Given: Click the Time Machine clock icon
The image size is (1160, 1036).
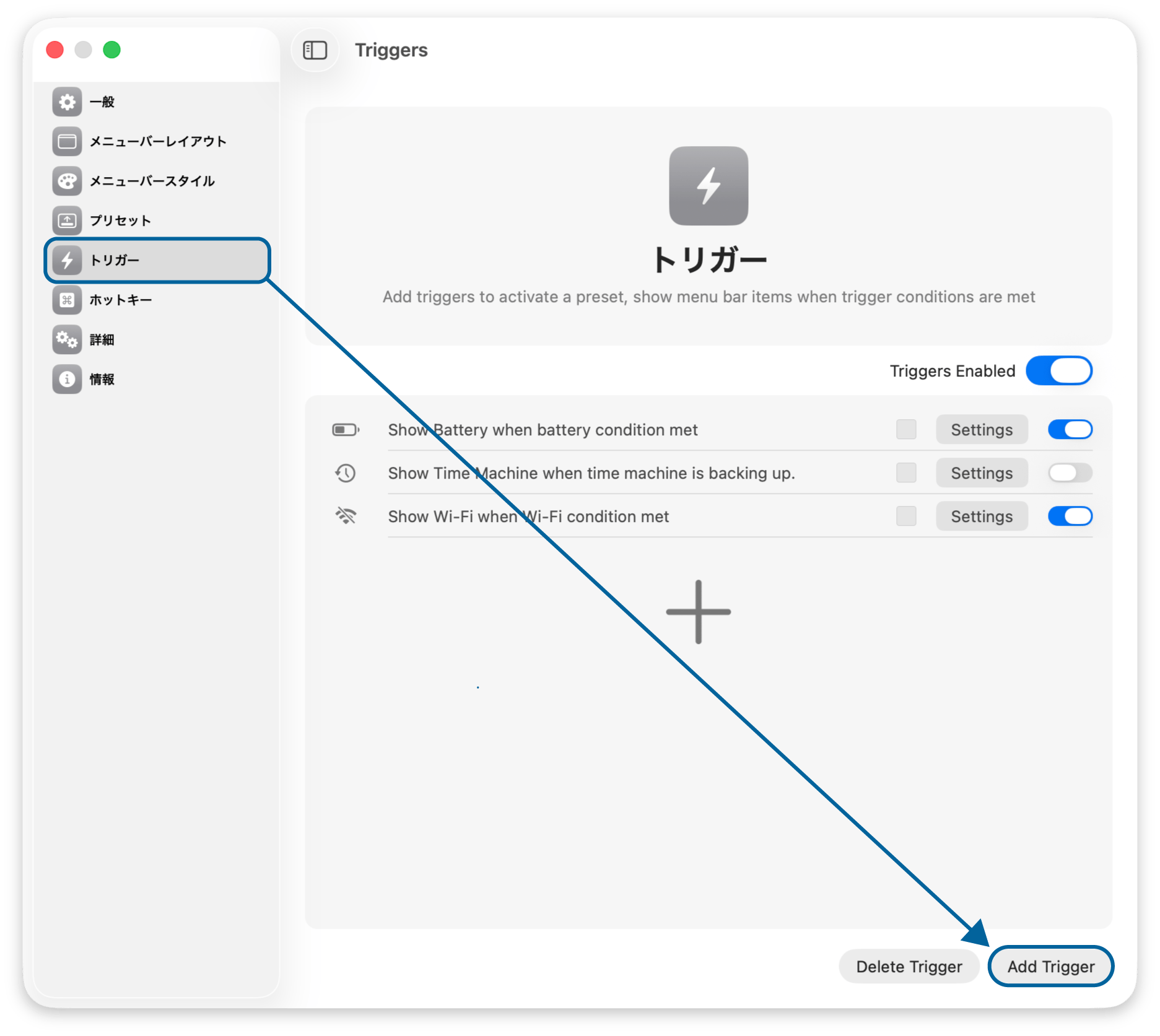Looking at the screenshot, I should click(x=345, y=473).
